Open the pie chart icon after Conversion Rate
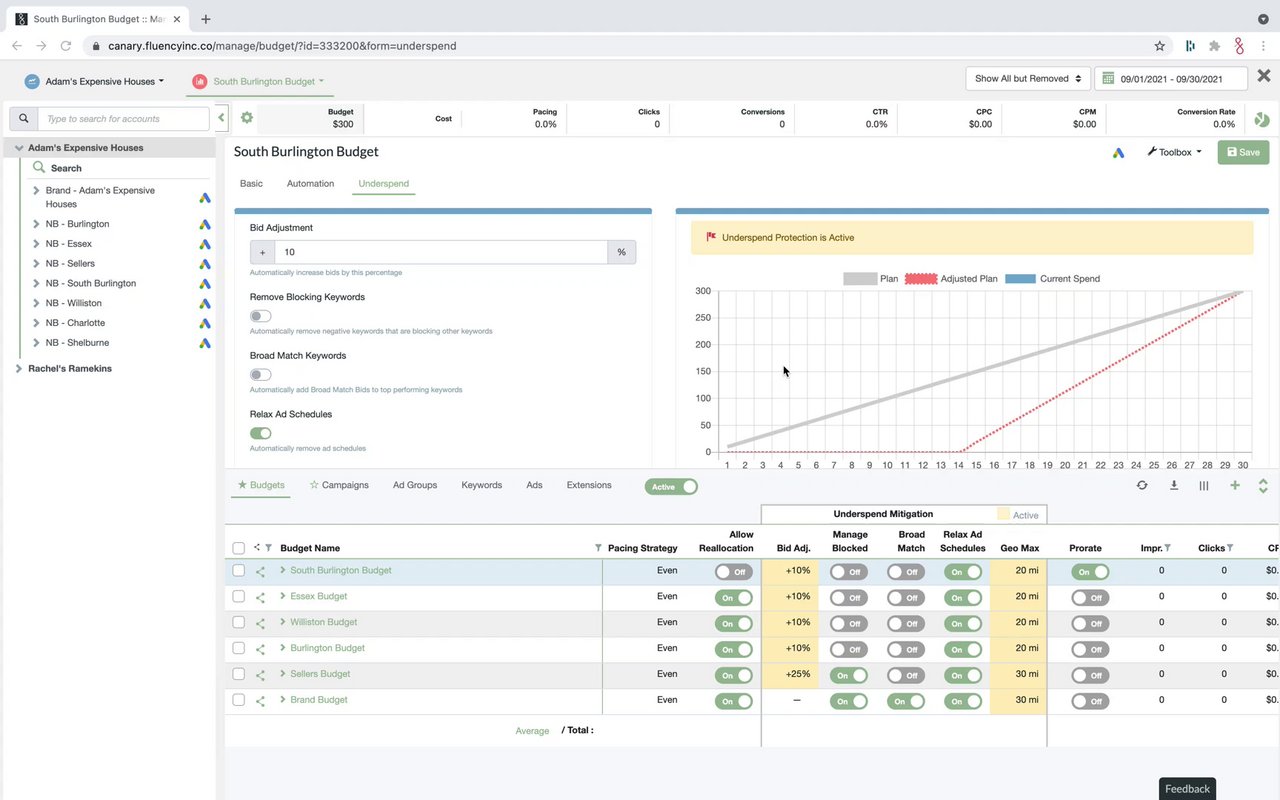1280x800 pixels. [1262, 119]
